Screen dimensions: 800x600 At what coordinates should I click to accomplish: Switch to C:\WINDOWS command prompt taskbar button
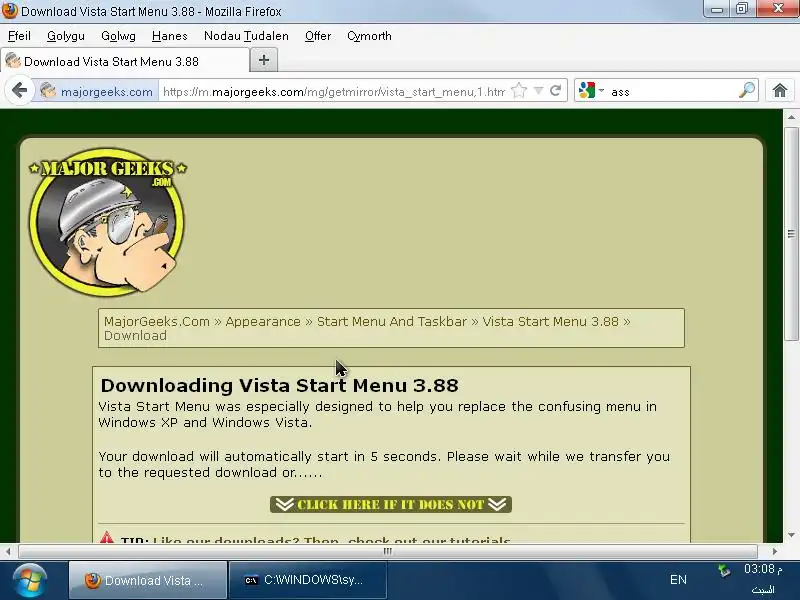(308, 580)
